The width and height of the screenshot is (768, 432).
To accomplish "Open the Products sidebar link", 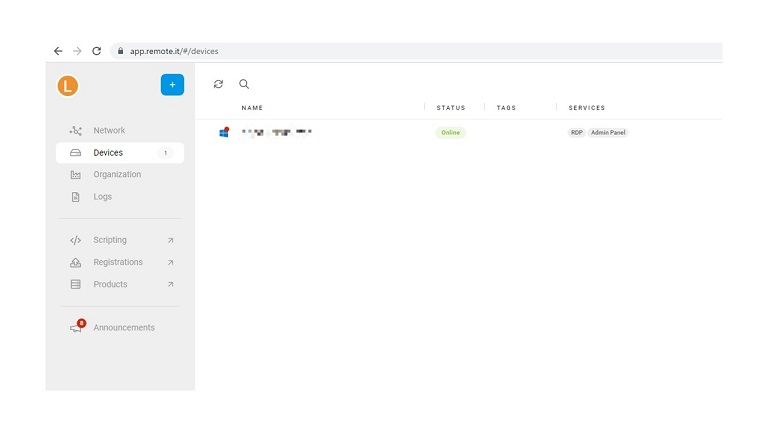I will point(120,284).
